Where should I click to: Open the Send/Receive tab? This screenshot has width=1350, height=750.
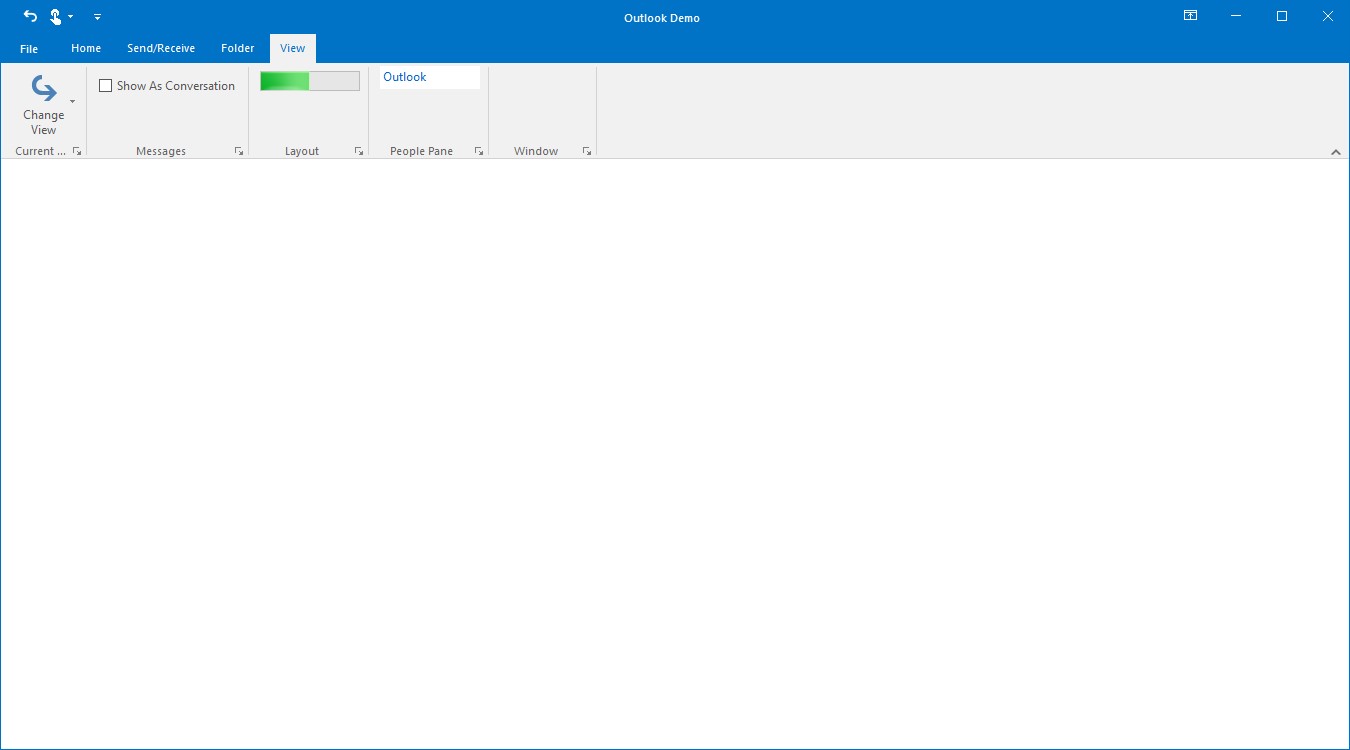[161, 47]
